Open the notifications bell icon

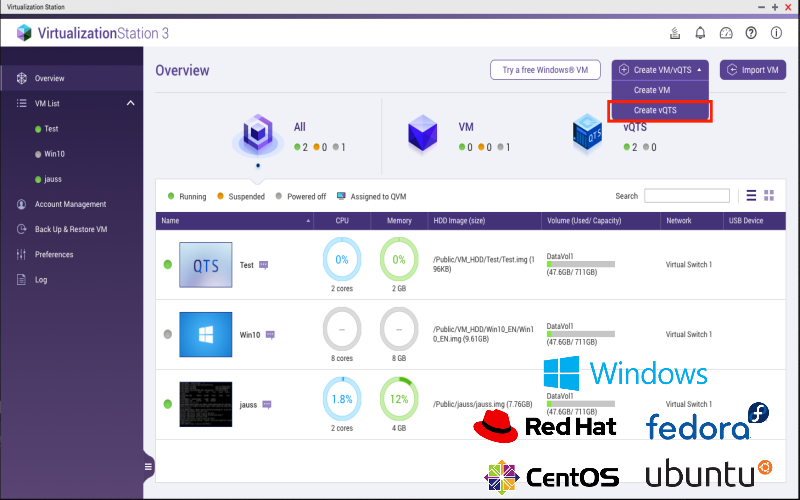click(700, 33)
